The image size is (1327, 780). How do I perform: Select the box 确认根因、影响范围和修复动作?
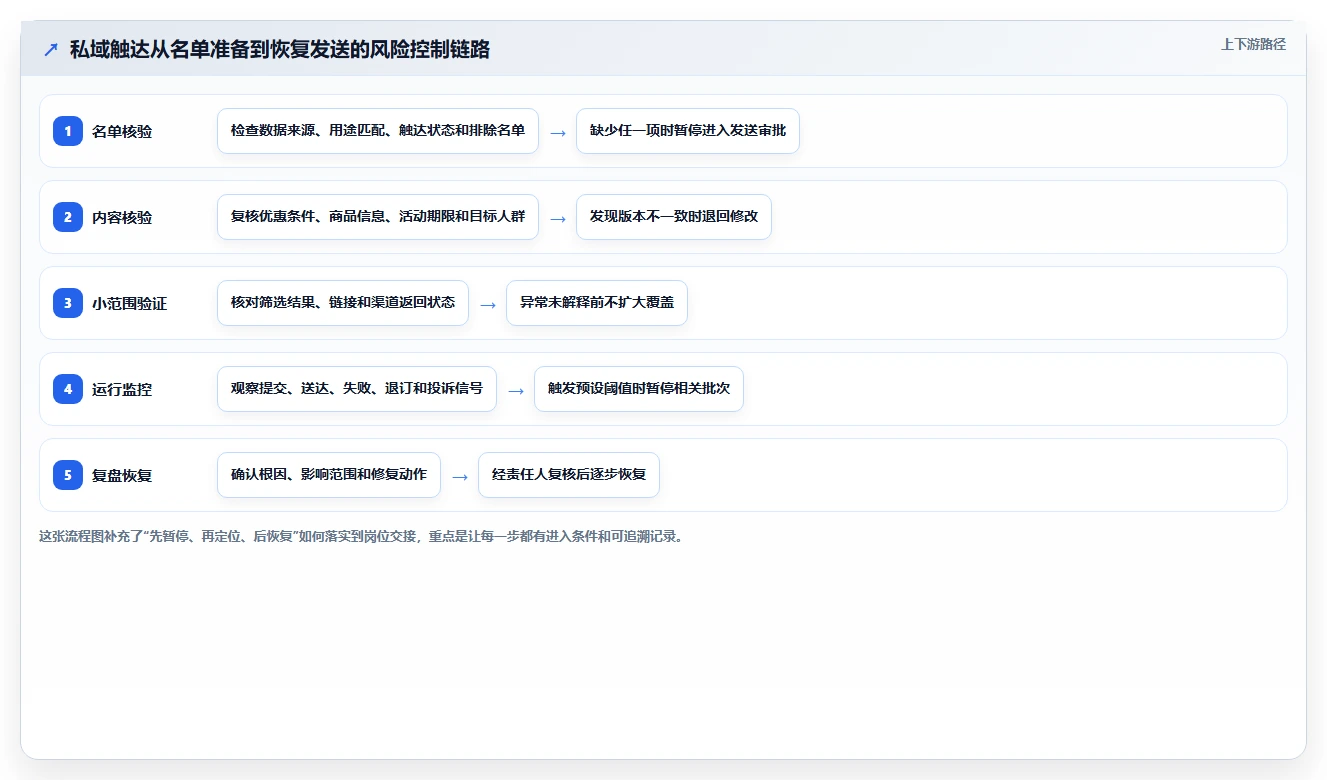[x=329, y=475]
